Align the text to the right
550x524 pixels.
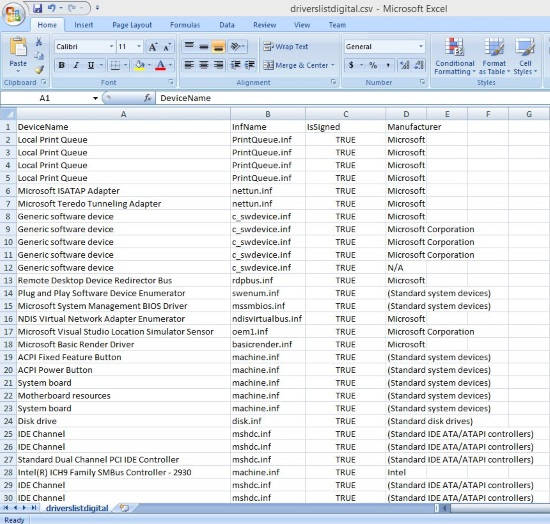coord(218,65)
